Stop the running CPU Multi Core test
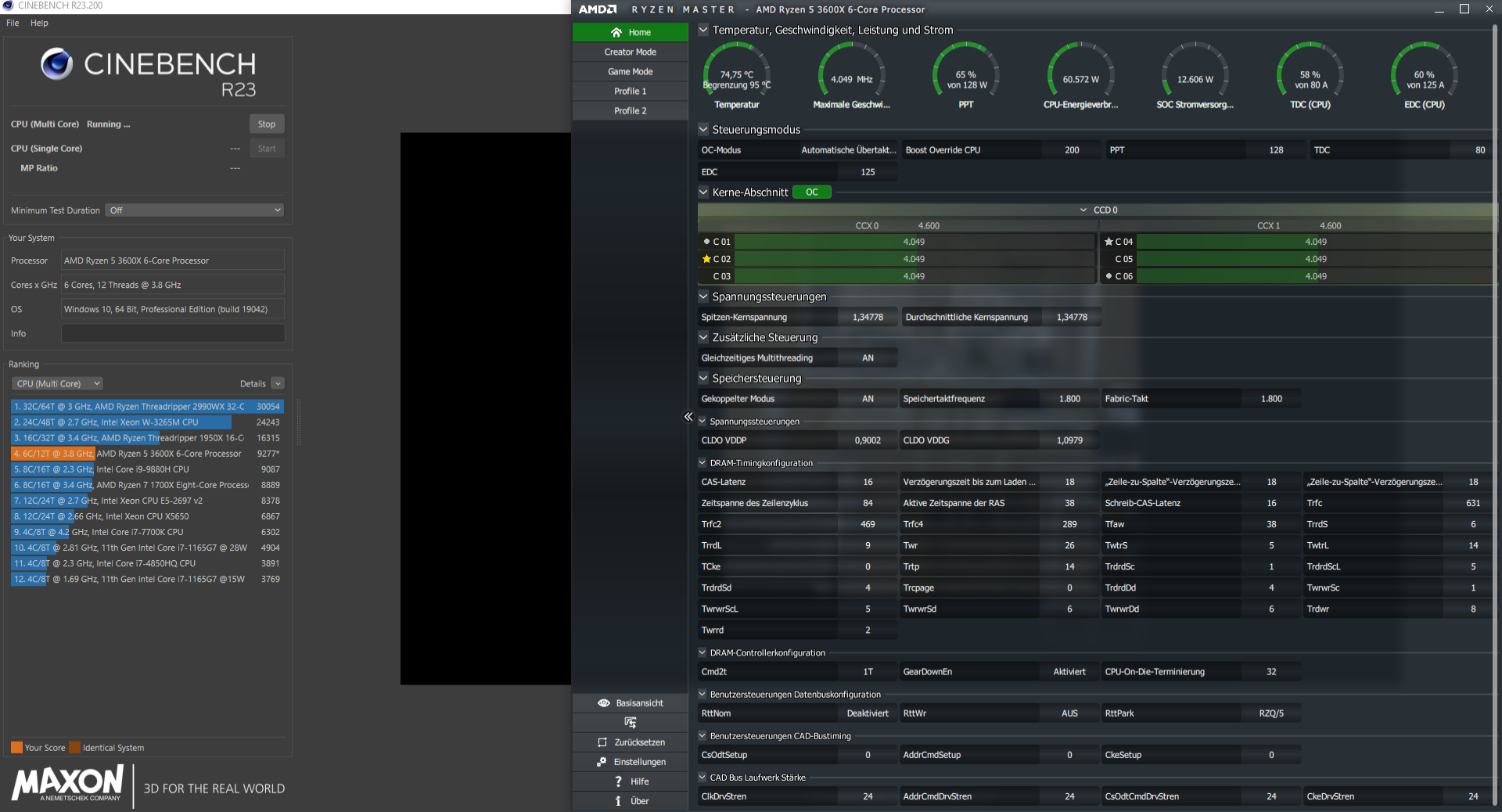This screenshot has width=1502, height=812. 267,124
